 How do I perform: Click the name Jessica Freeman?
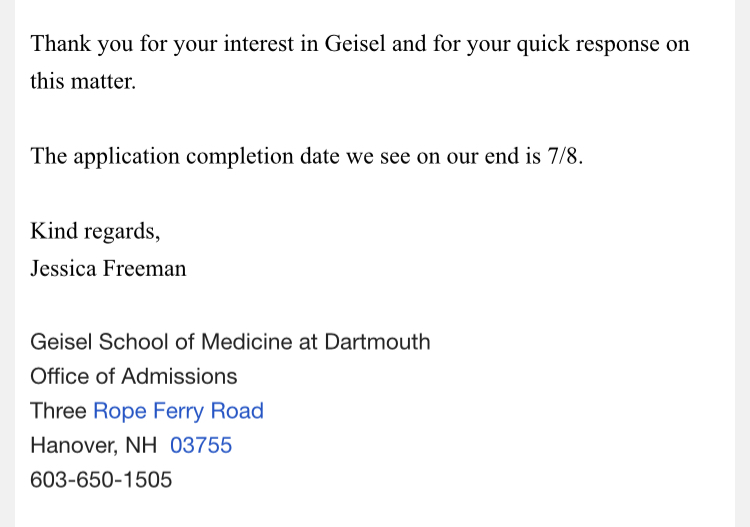(108, 268)
